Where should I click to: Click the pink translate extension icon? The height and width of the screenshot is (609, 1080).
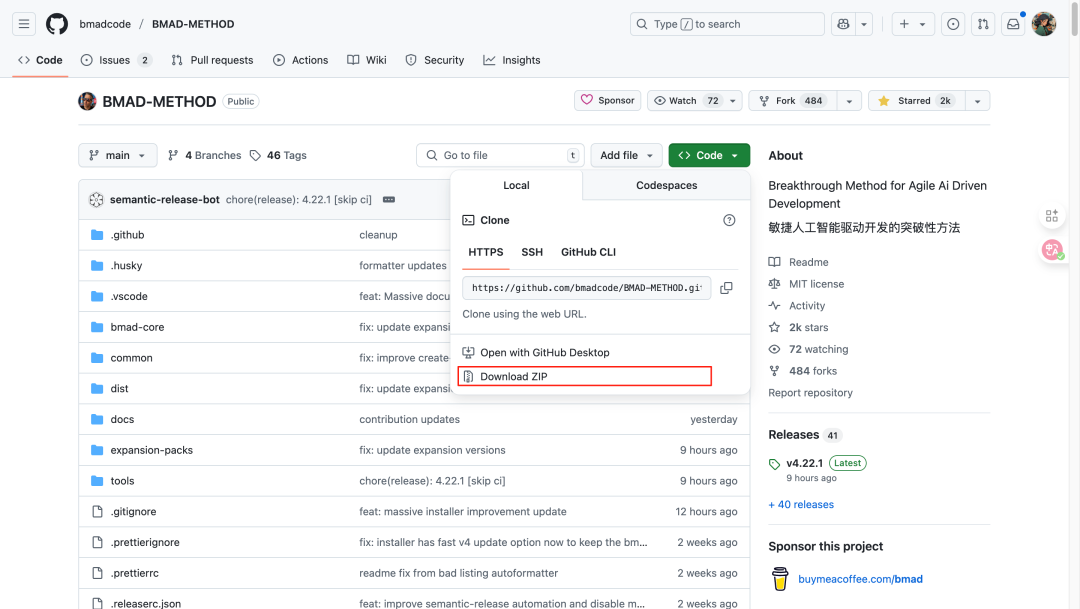pos(1052,249)
